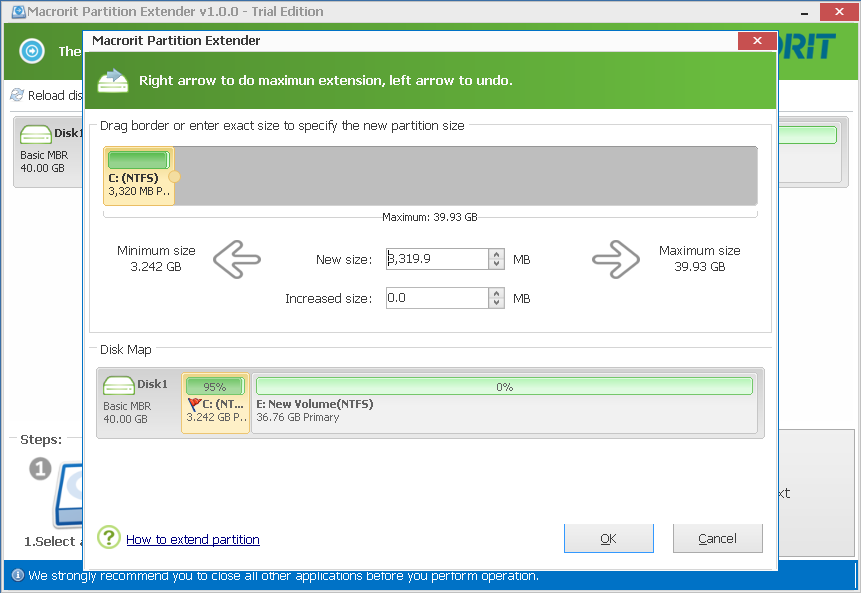This screenshot has width=861, height=593.
Task: Open the How to extend partition link
Action: tap(193, 539)
